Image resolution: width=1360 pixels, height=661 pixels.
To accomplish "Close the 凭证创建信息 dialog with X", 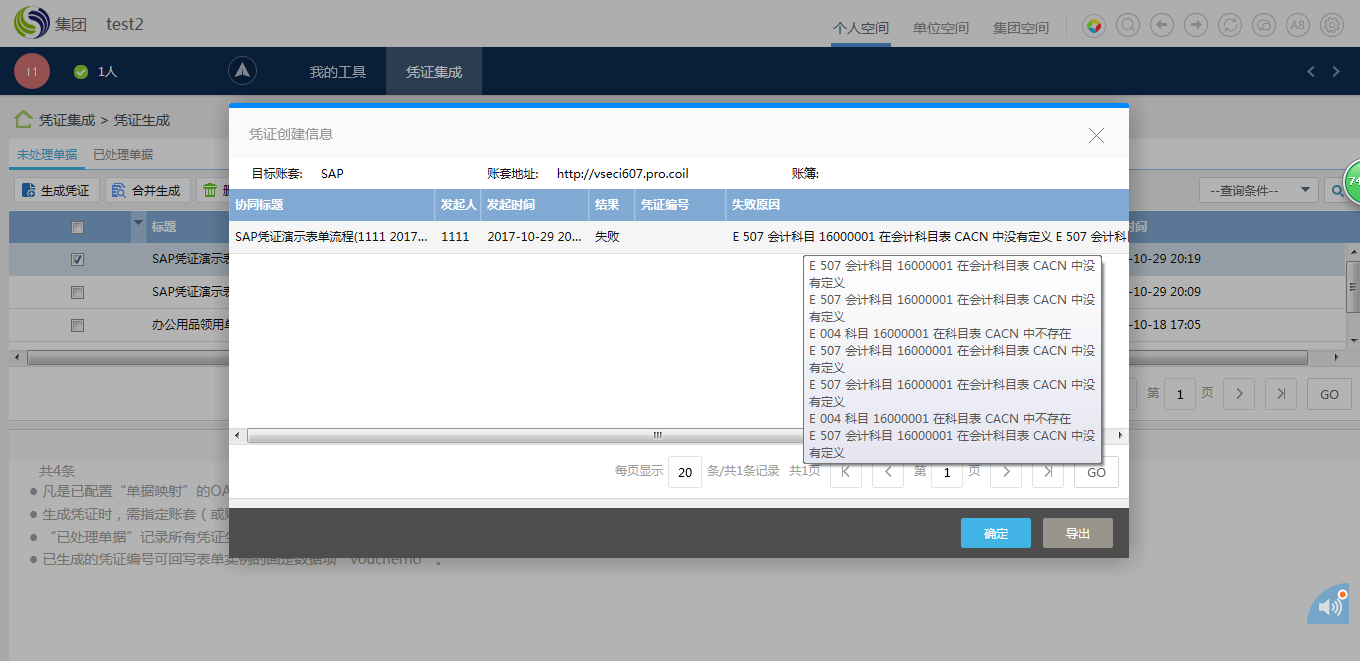I will pos(1096,135).
